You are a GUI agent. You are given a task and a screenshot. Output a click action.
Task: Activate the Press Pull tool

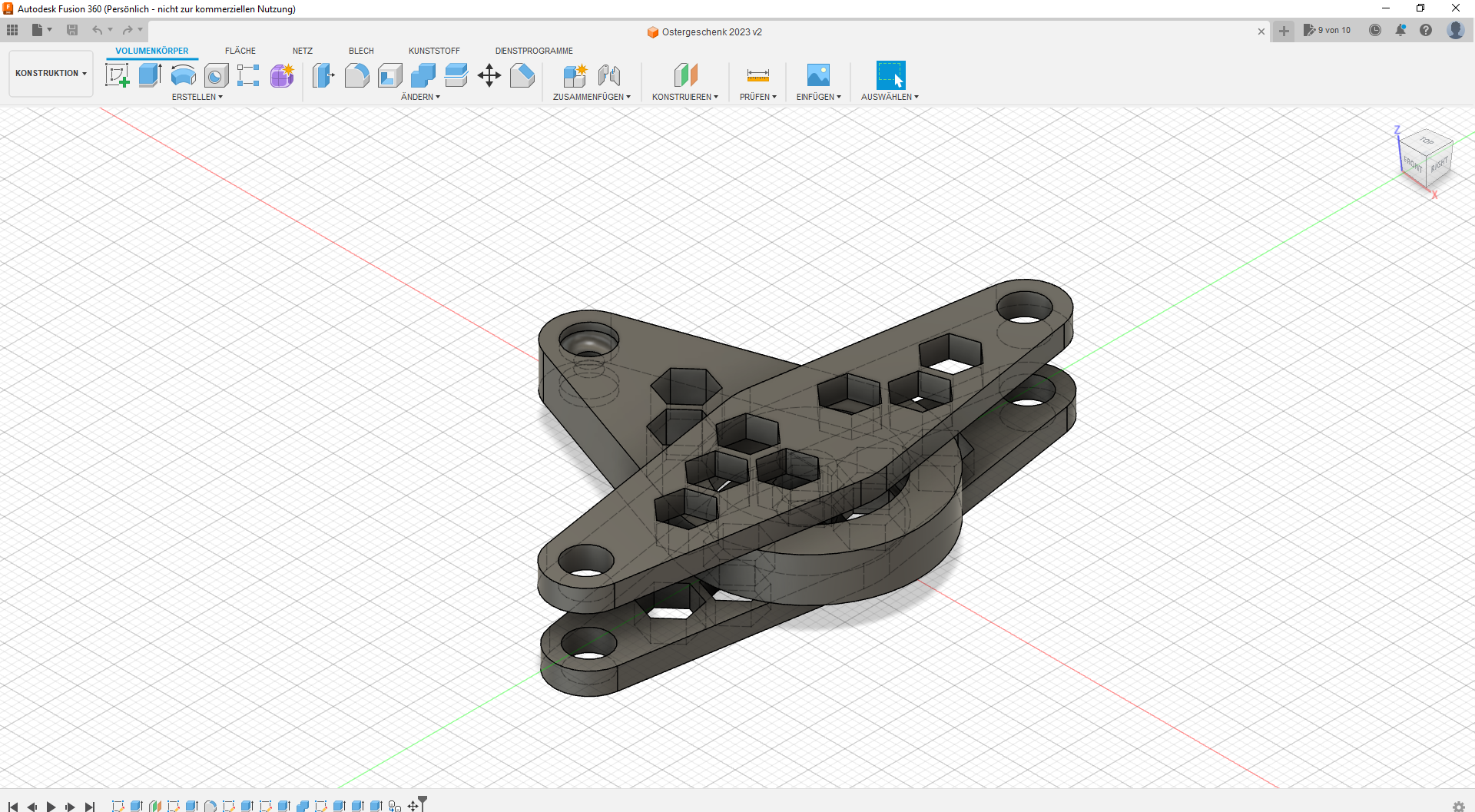click(323, 75)
